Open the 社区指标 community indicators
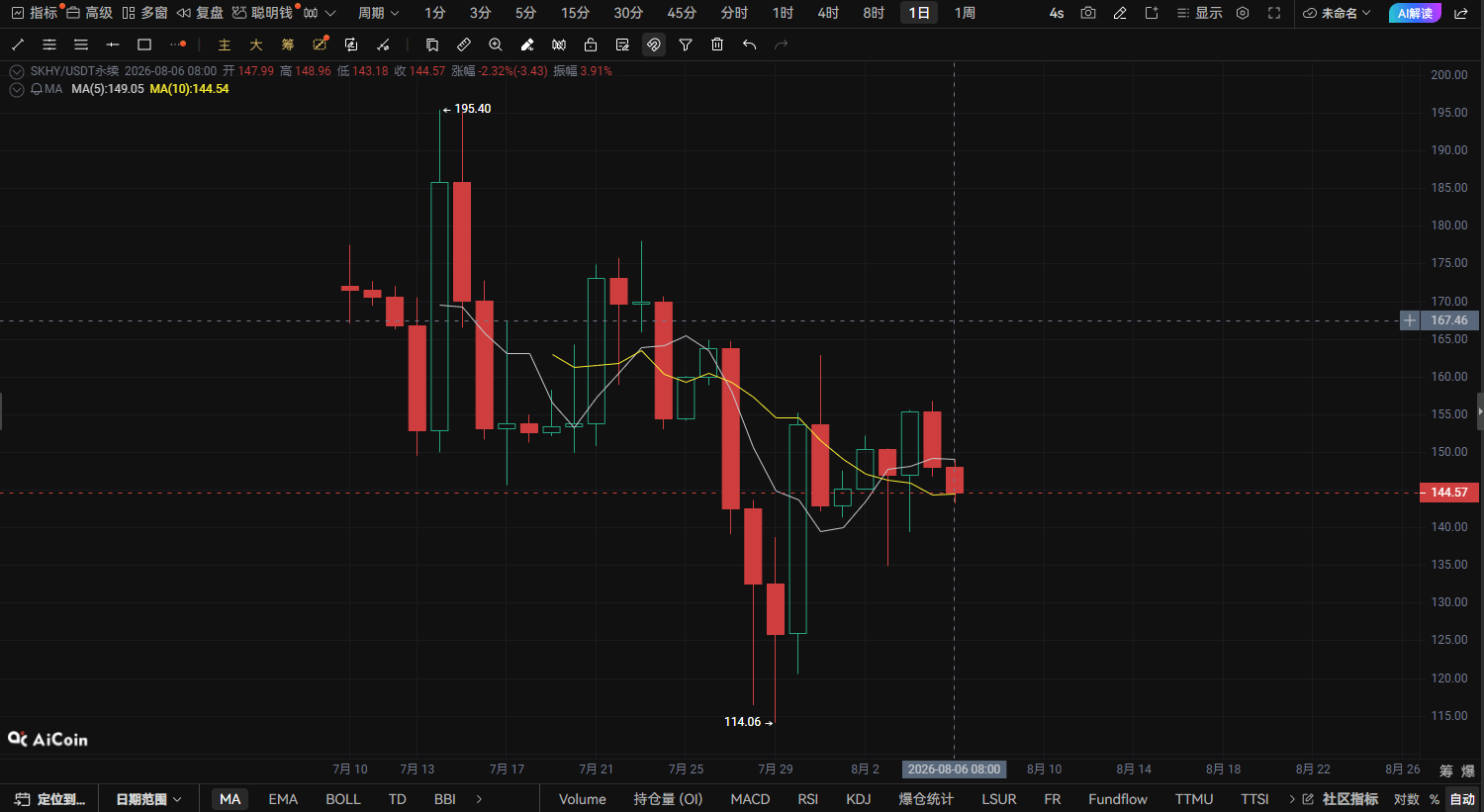The height and width of the screenshot is (812, 1484). (x=1342, y=799)
